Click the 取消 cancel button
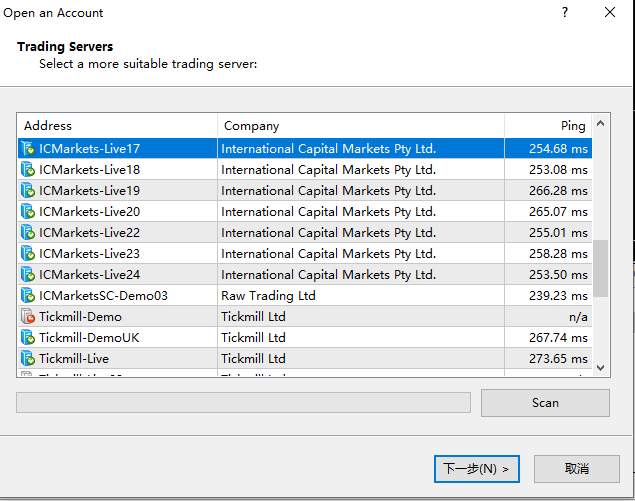This screenshot has width=635, height=501. (577, 469)
